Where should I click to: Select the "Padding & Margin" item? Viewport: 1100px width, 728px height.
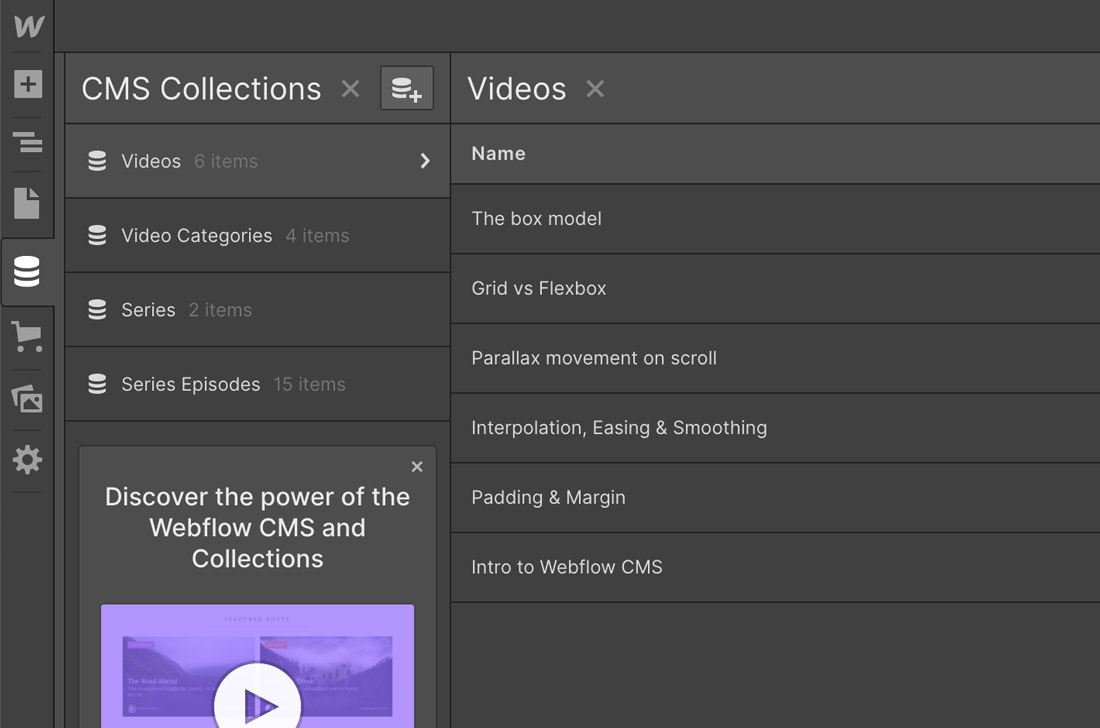(x=548, y=497)
